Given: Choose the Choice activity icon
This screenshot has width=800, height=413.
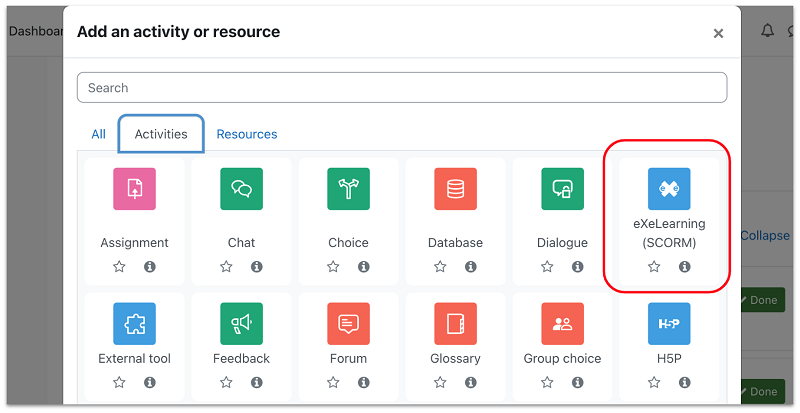Looking at the screenshot, I should [348, 189].
